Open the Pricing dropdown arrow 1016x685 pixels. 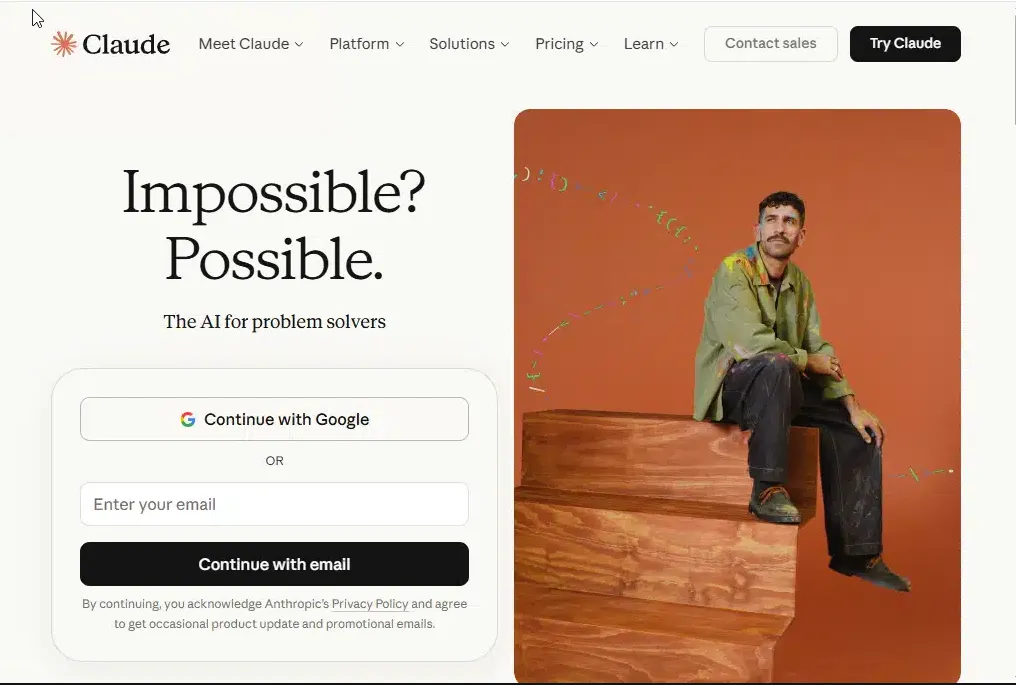(x=594, y=44)
